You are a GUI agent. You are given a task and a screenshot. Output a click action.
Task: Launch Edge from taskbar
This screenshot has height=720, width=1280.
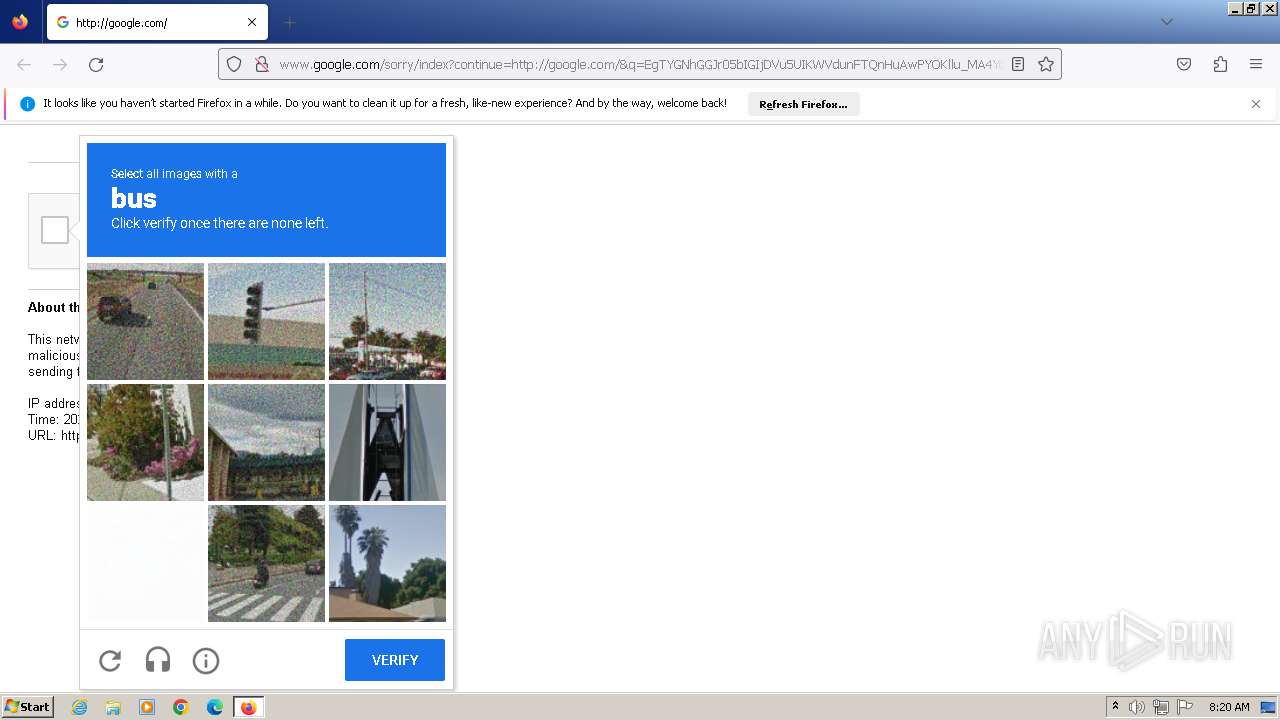(x=215, y=707)
